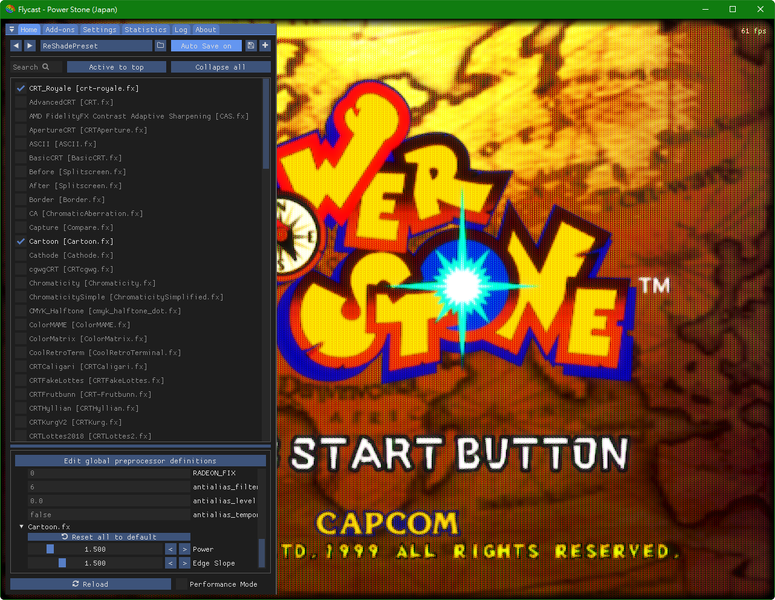
Task: Go to next preset arrow
Action: point(30,45)
